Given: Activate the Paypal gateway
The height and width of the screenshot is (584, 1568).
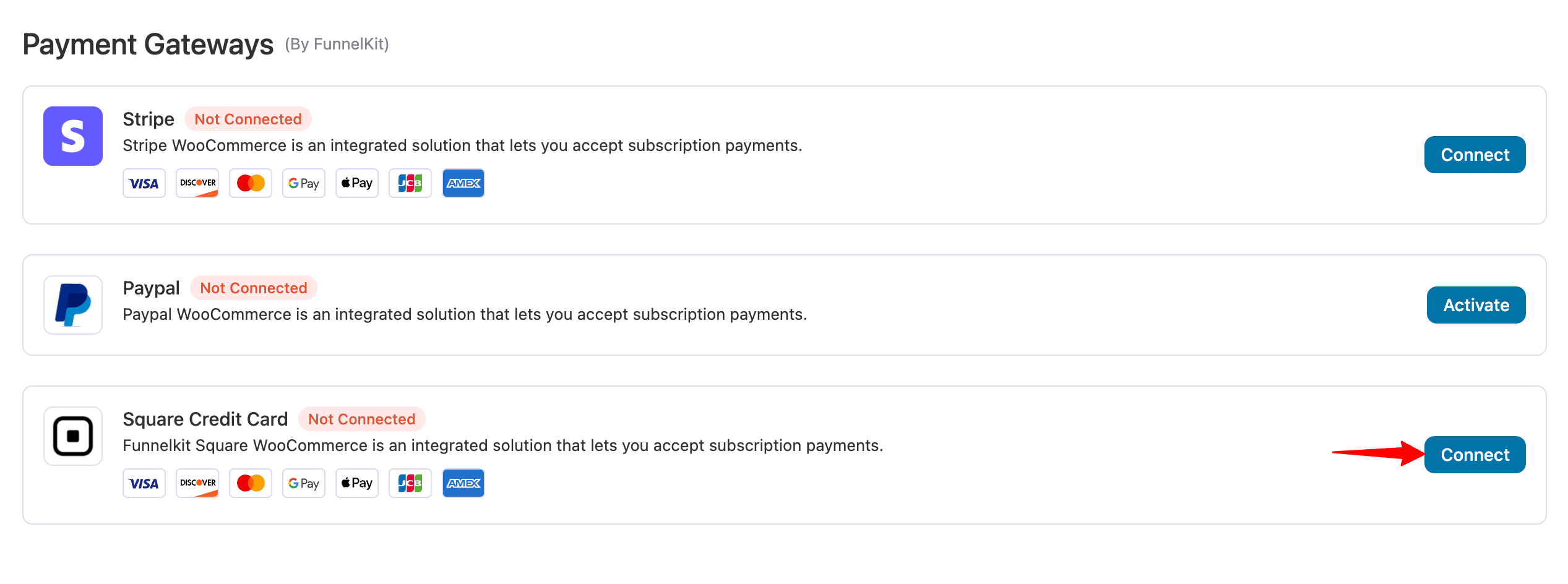Looking at the screenshot, I should pos(1476,305).
